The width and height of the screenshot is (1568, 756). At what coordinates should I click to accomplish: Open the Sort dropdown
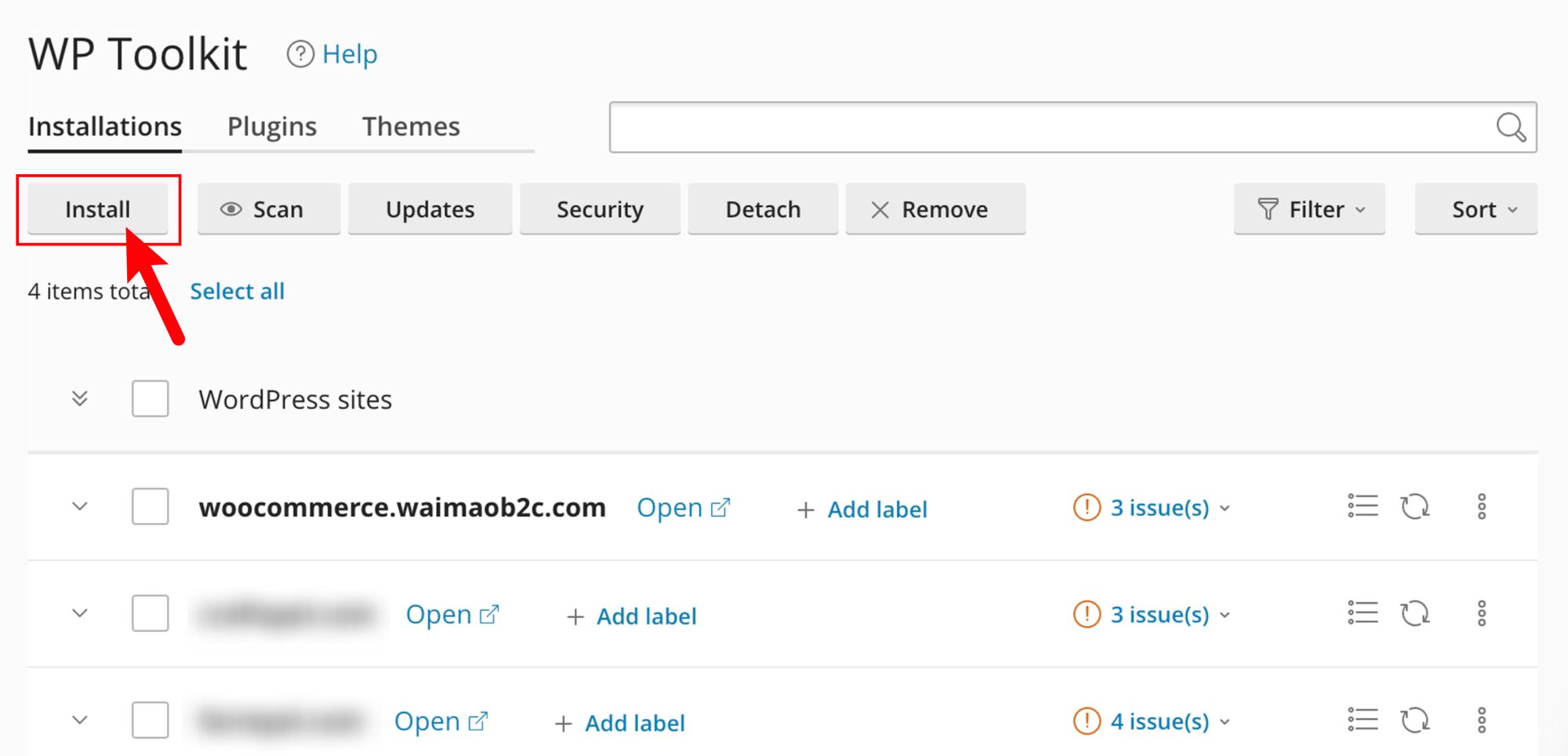pos(1475,209)
